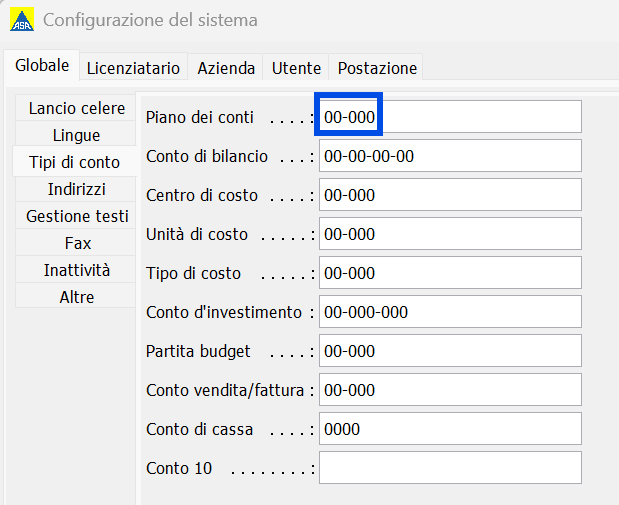The image size is (619, 505).
Task: Select the Fax side tab
Action: (76, 243)
